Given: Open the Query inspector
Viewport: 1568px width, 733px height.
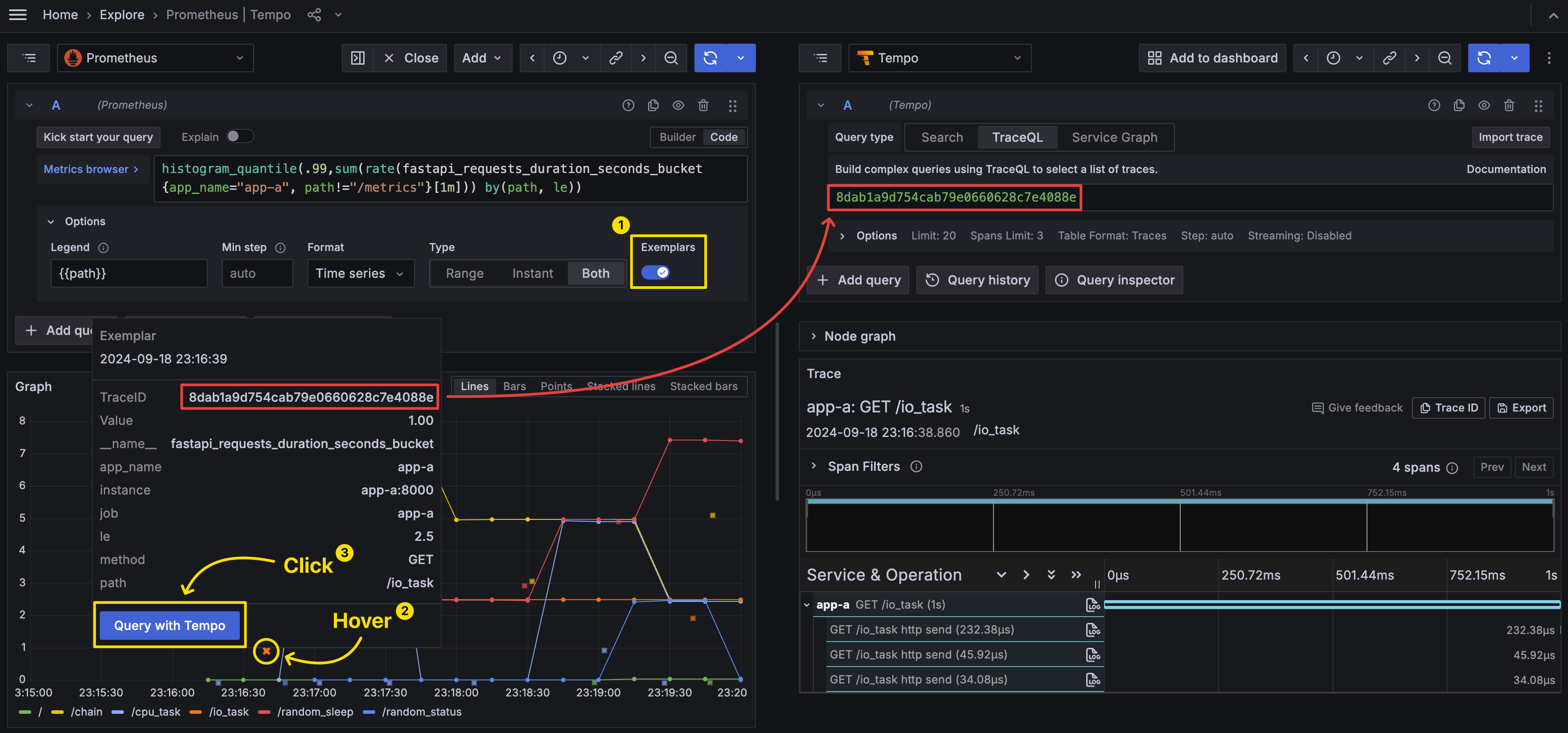Looking at the screenshot, I should point(1114,280).
